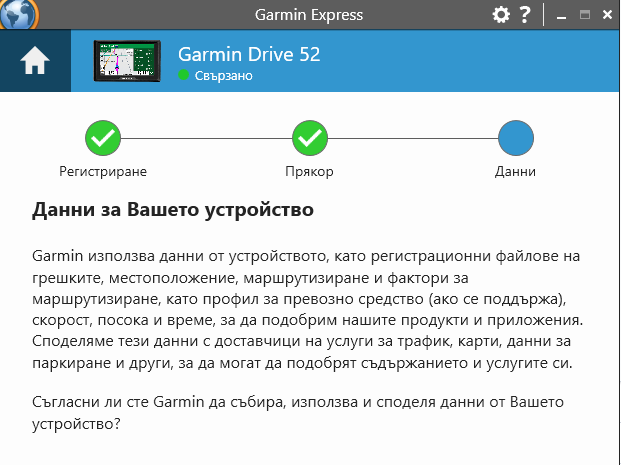Minimize the Garmin Express window

(x=561, y=15)
